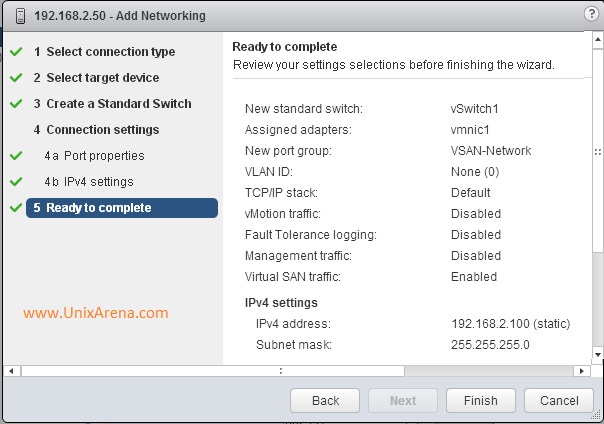Select step 4 Connection settings

tap(96, 130)
